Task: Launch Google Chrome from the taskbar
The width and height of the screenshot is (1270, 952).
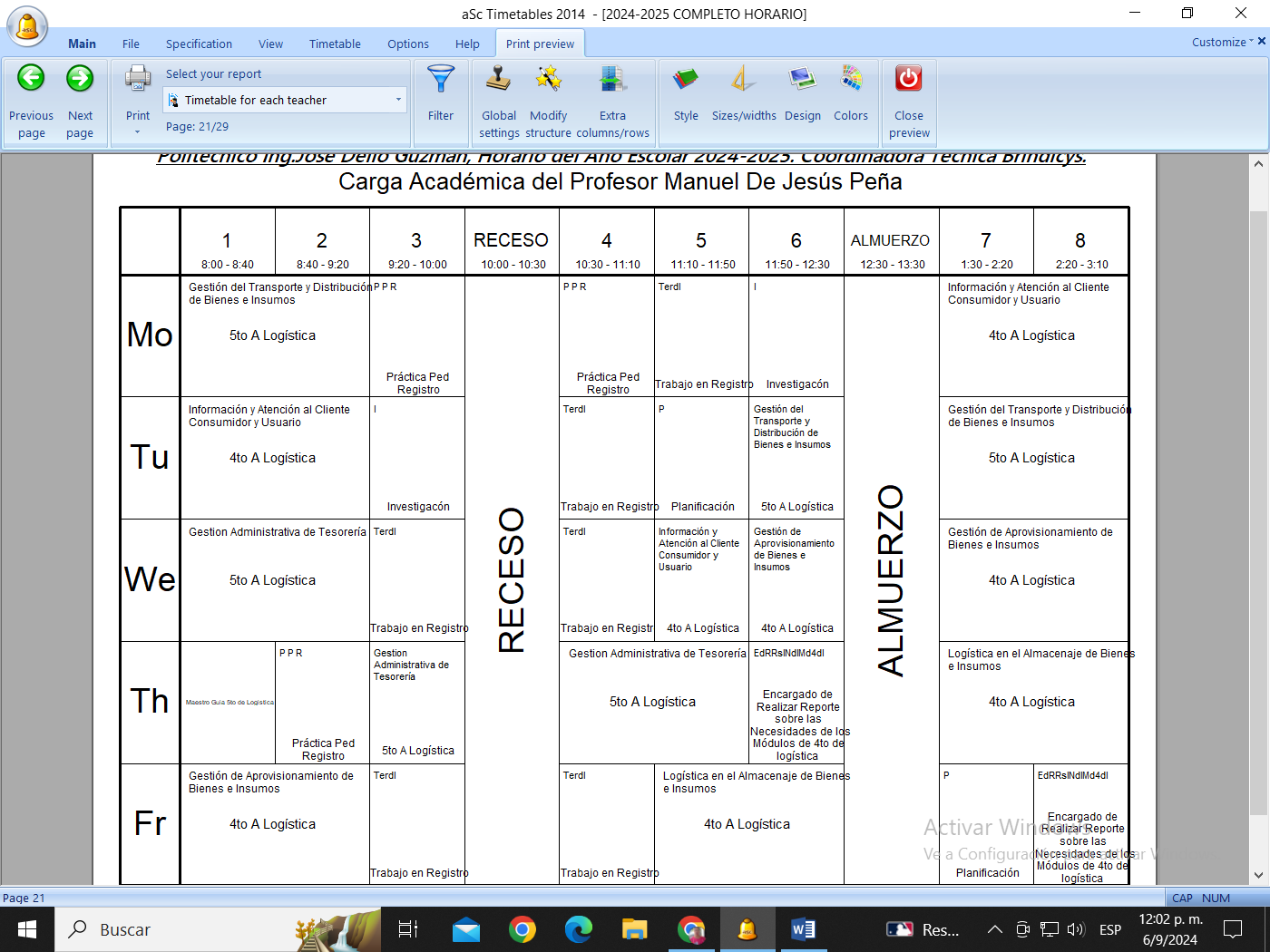Action: pyautogui.click(x=523, y=929)
